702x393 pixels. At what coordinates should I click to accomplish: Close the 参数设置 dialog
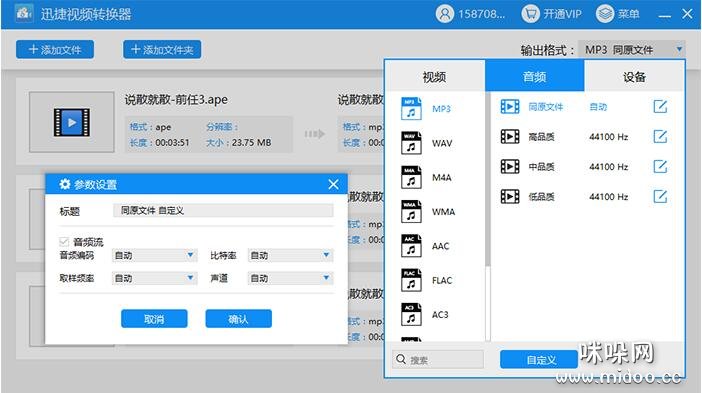coord(334,184)
